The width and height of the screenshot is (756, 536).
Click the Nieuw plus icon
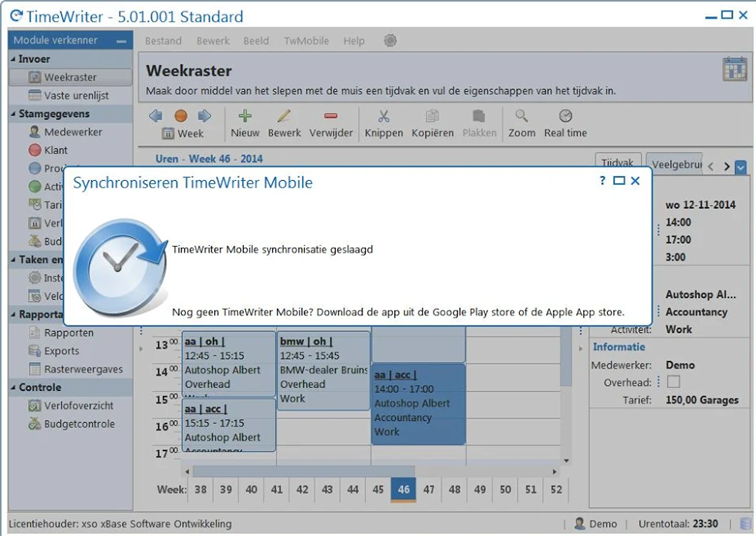[x=245, y=116]
